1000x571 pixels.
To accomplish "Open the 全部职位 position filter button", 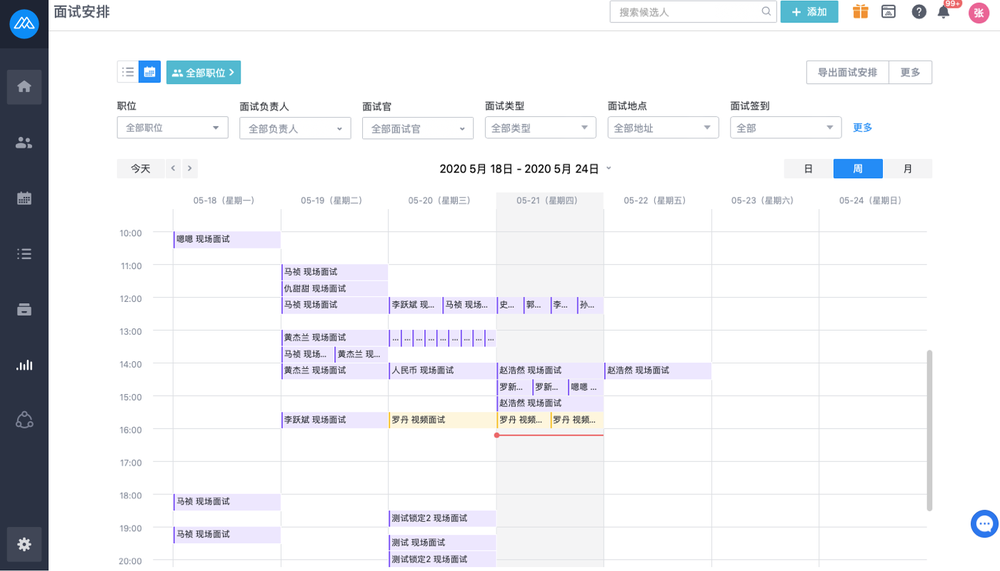I will [203, 72].
